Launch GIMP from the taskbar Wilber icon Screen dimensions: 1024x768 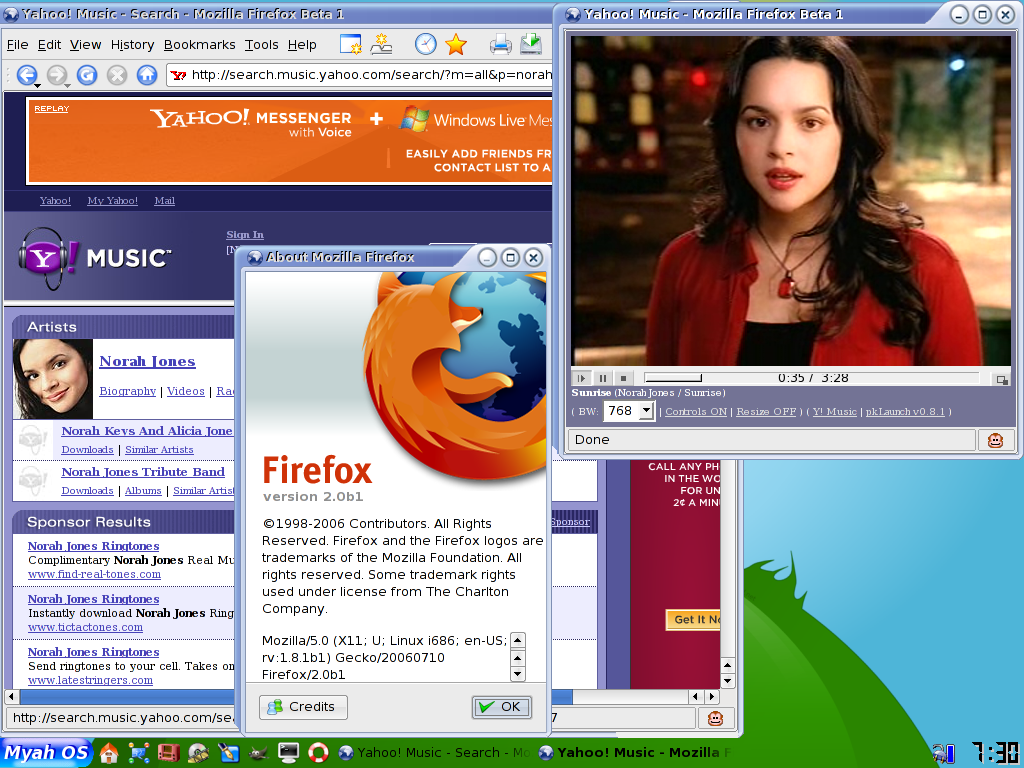click(x=259, y=753)
